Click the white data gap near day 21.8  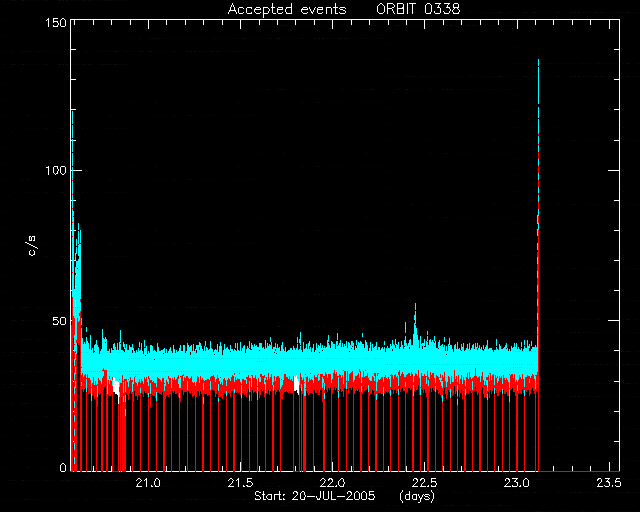click(x=297, y=385)
